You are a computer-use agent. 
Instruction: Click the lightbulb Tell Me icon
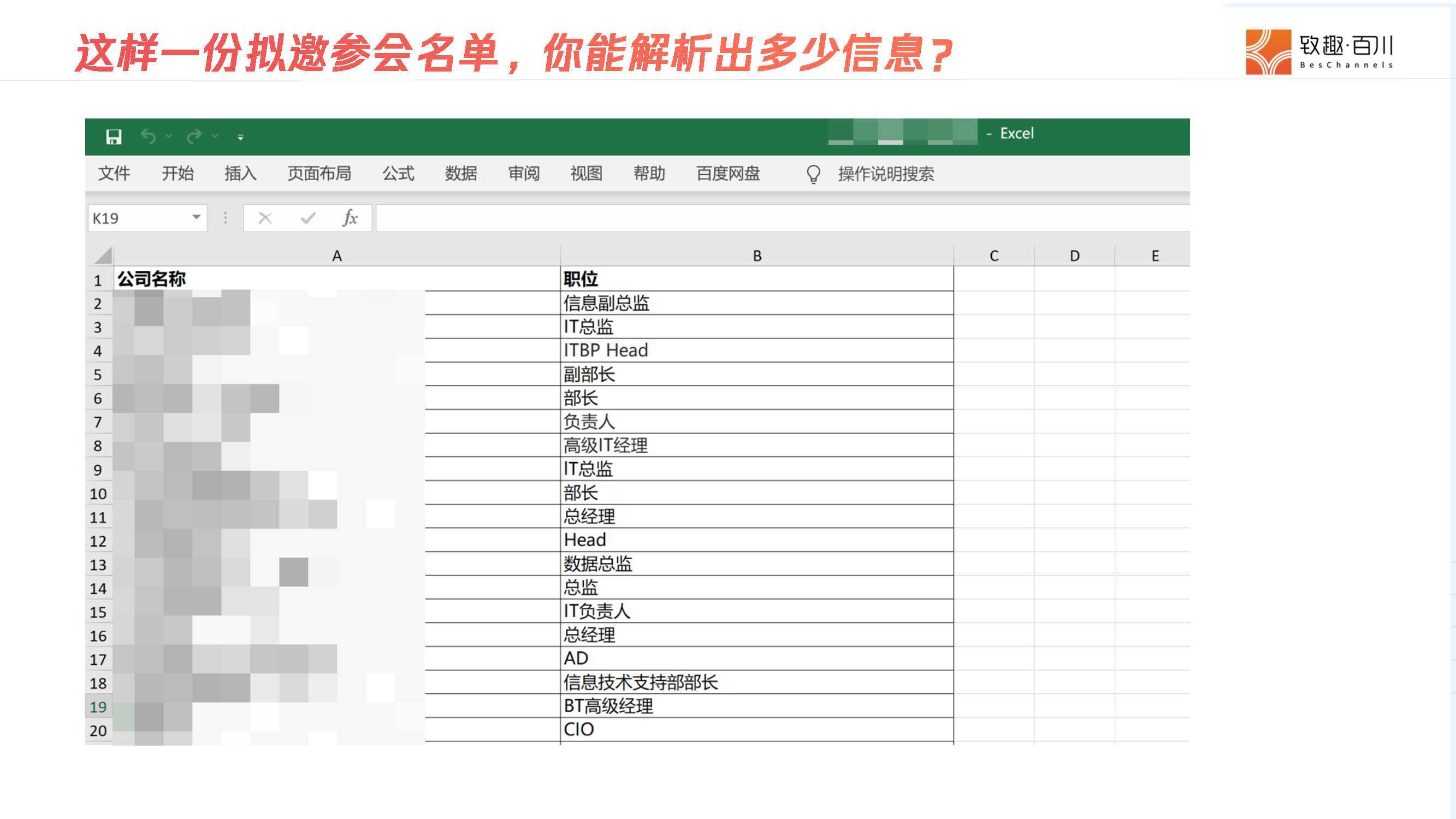pyautogui.click(x=813, y=174)
